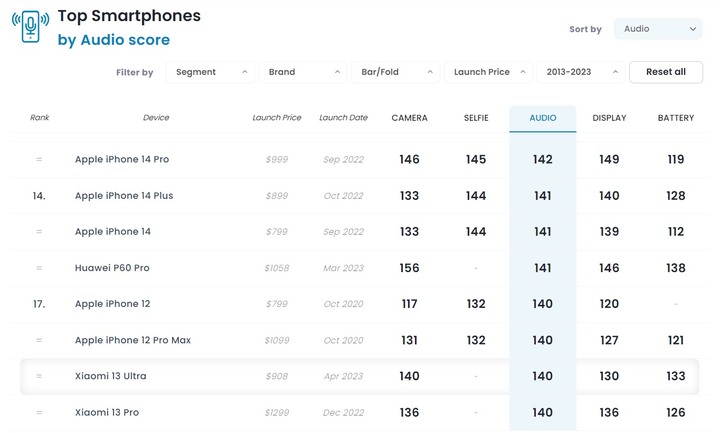The width and height of the screenshot is (720, 433).
Task: Switch to the BATTERY score column
Action: click(676, 118)
